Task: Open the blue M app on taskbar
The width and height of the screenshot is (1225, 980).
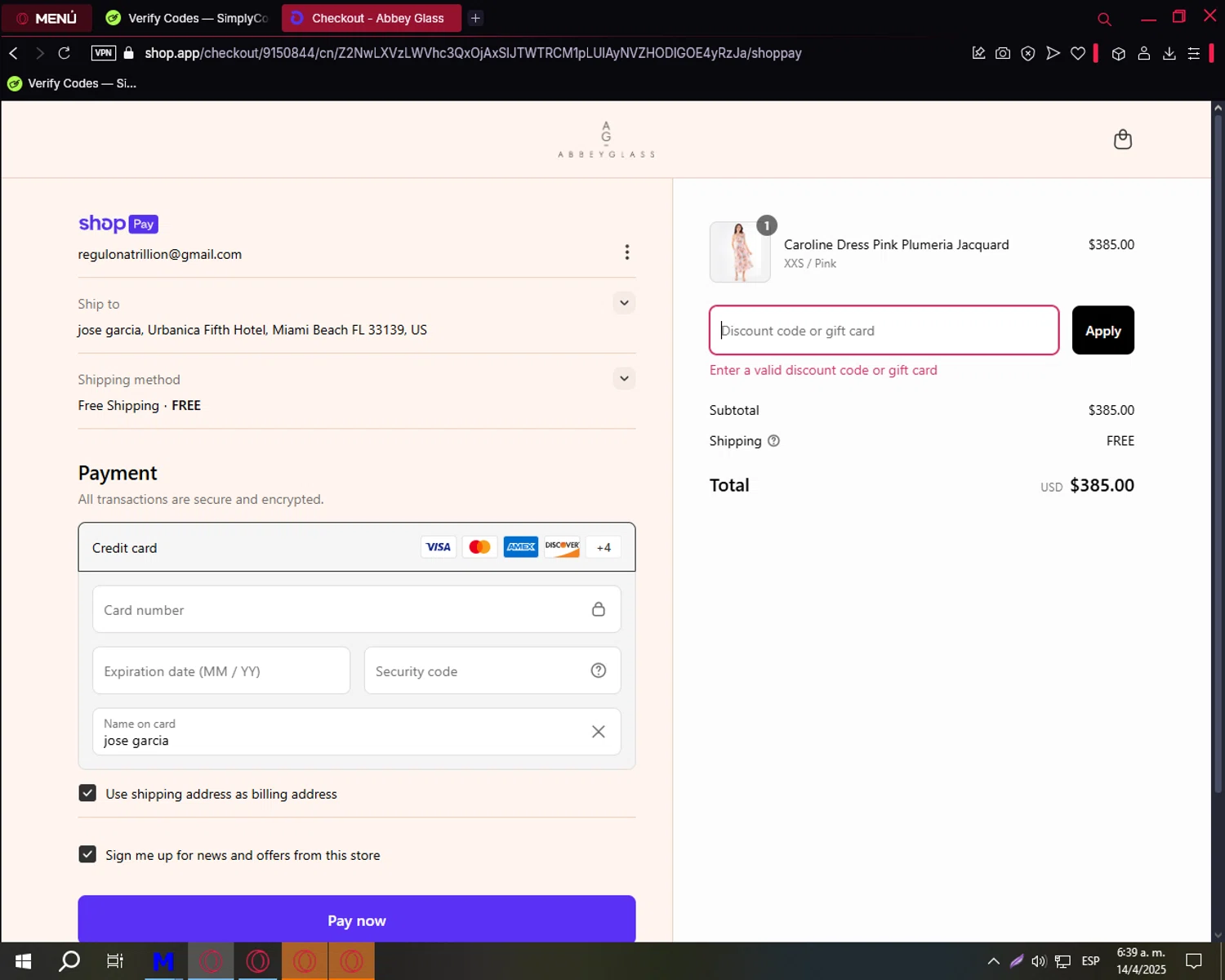Action: 163,961
